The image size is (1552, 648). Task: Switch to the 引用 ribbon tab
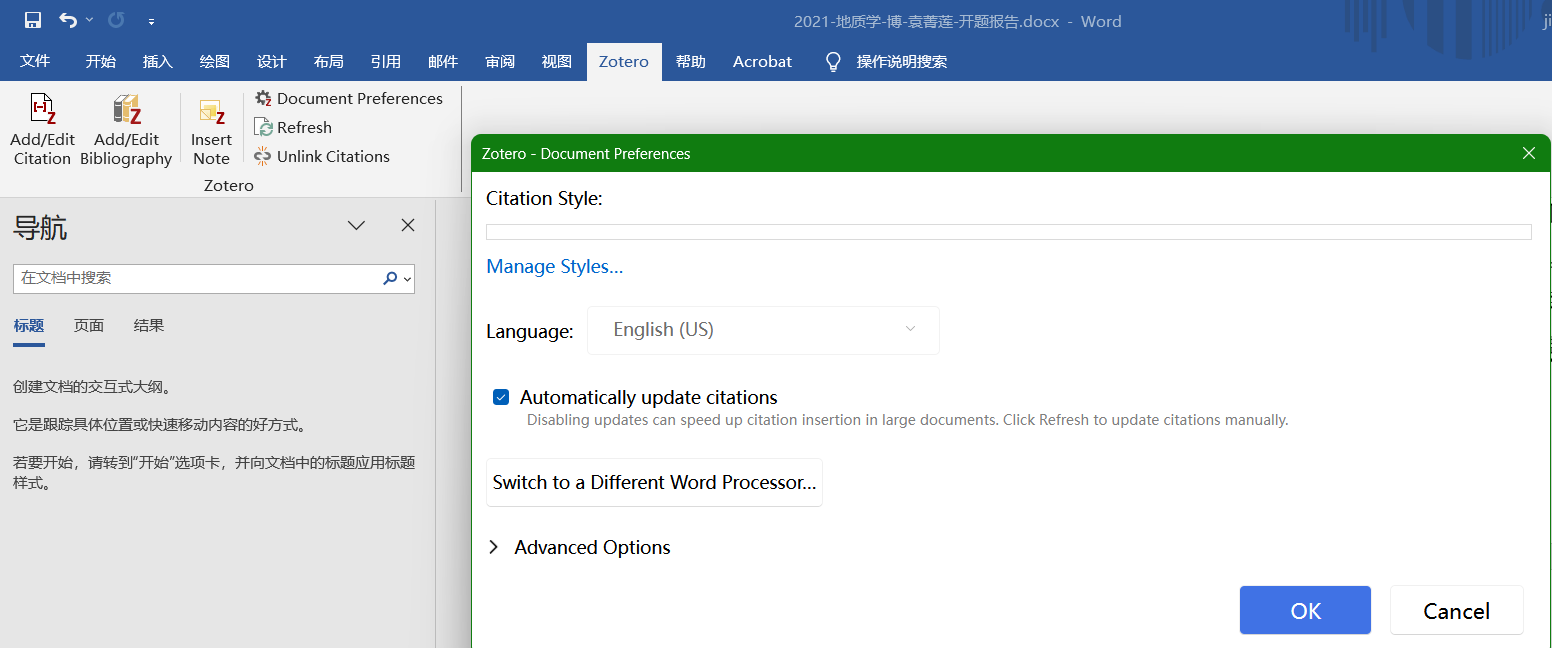tap(386, 61)
